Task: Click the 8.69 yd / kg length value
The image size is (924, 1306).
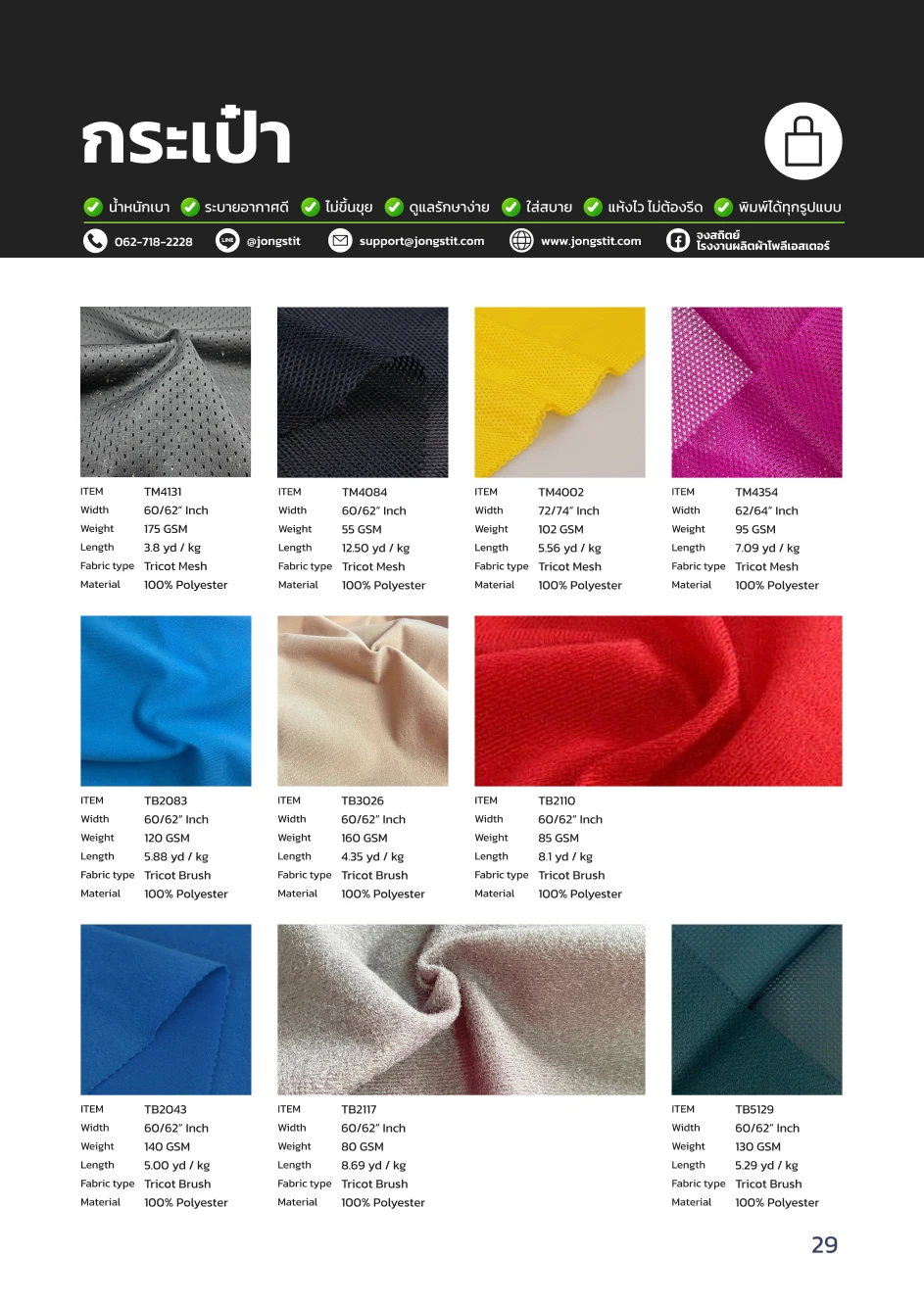Action: (373, 1165)
